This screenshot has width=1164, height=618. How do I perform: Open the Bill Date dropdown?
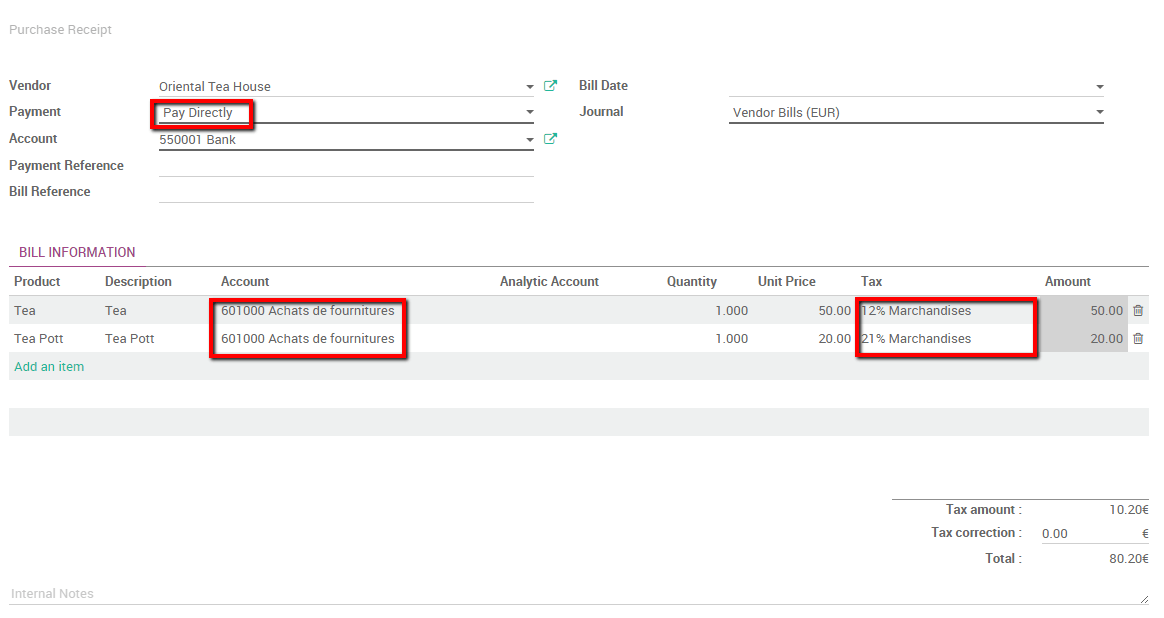pos(1098,86)
